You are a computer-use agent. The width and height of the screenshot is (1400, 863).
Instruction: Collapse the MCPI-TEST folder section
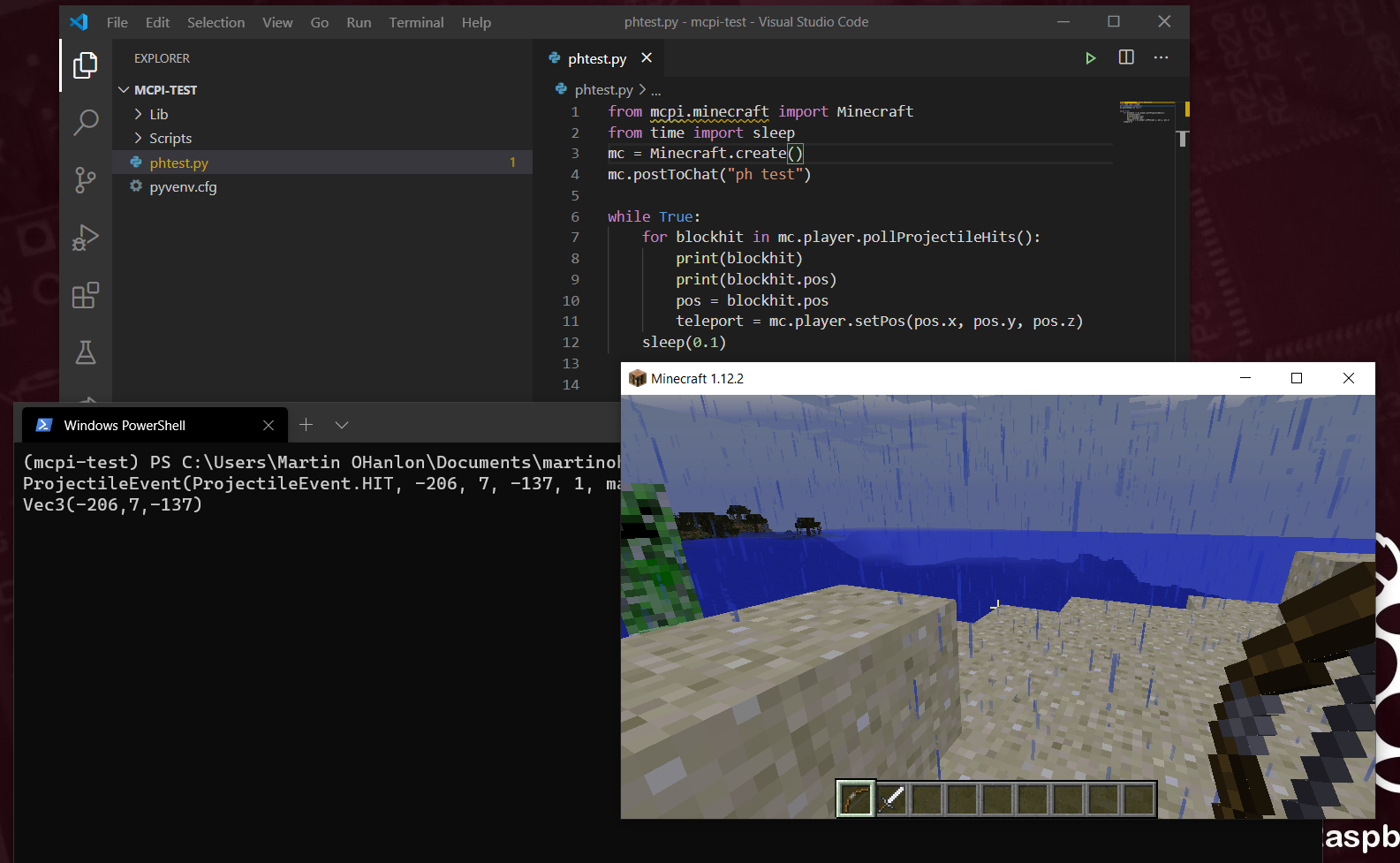[323, 90]
